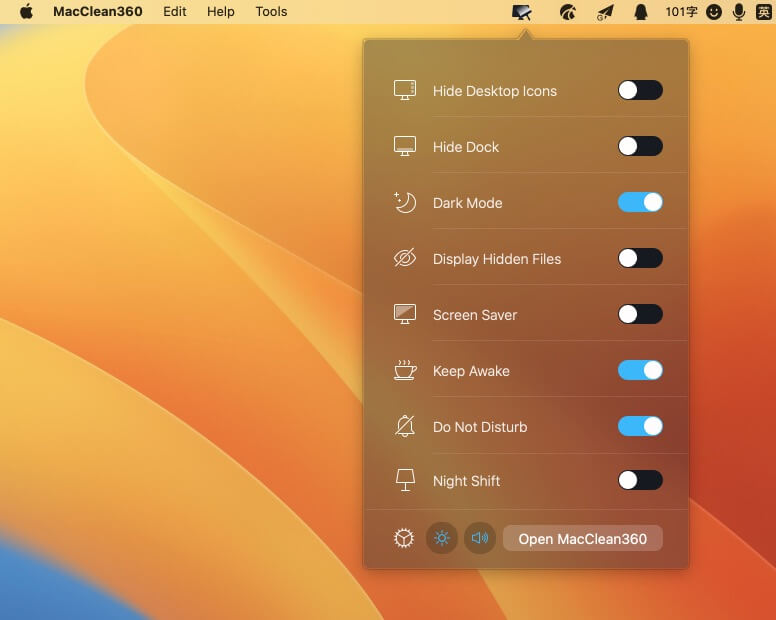Open the Apple menu
This screenshot has width=776, height=620.
27,11
